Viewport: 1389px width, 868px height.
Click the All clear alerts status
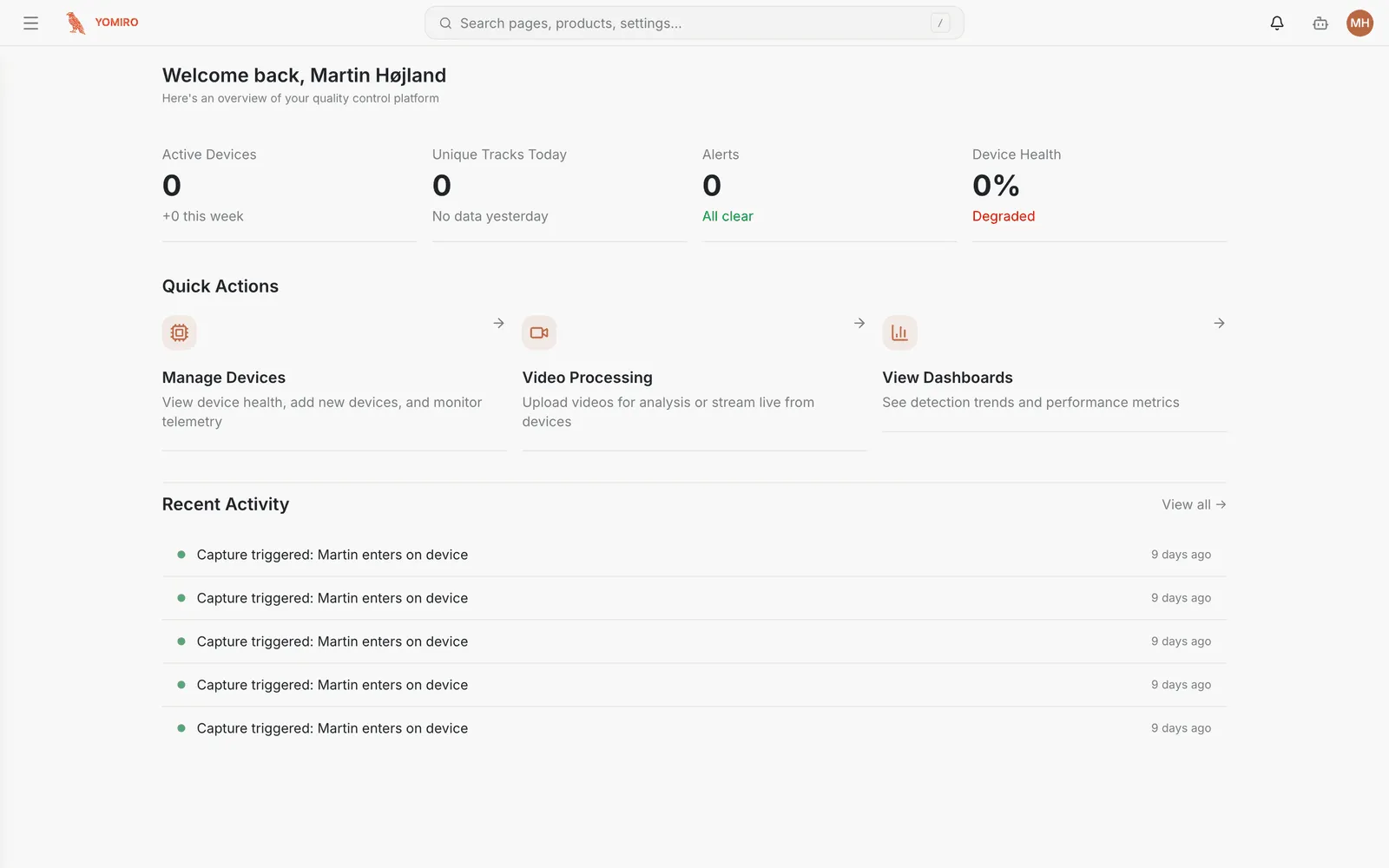click(727, 216)
